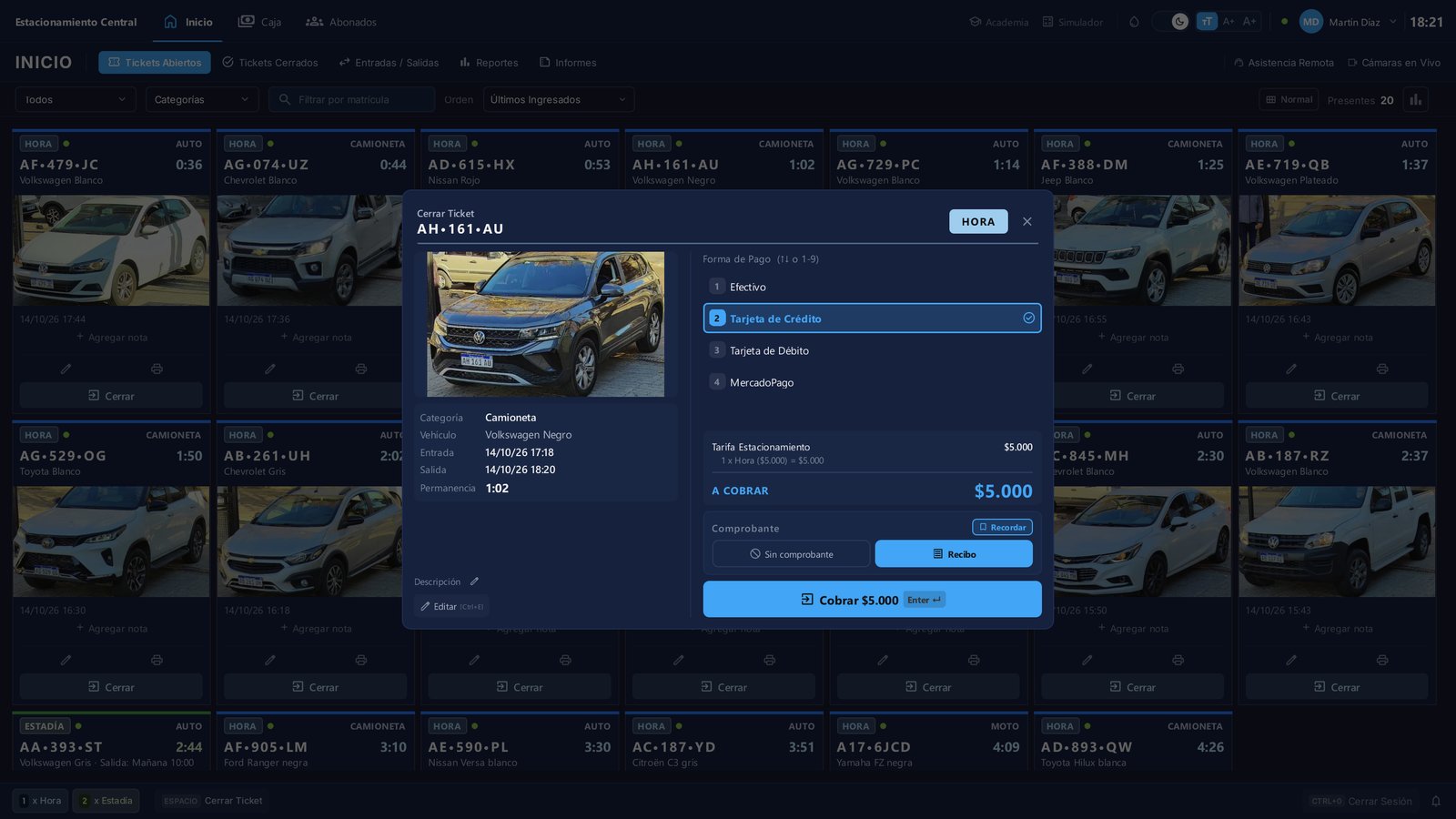Launch the Simulador
Screen dimensions: 1456x819
tap(1072, 22)
